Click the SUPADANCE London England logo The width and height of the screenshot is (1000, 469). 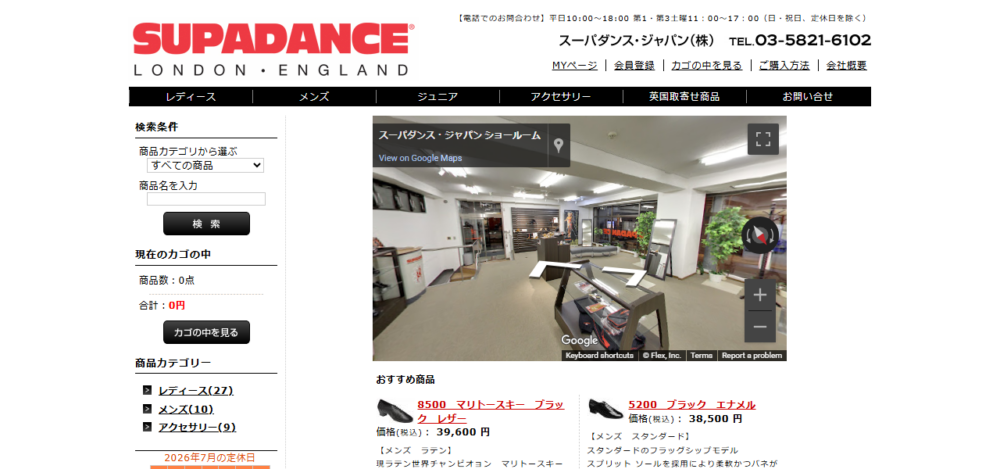coord(274,50)
